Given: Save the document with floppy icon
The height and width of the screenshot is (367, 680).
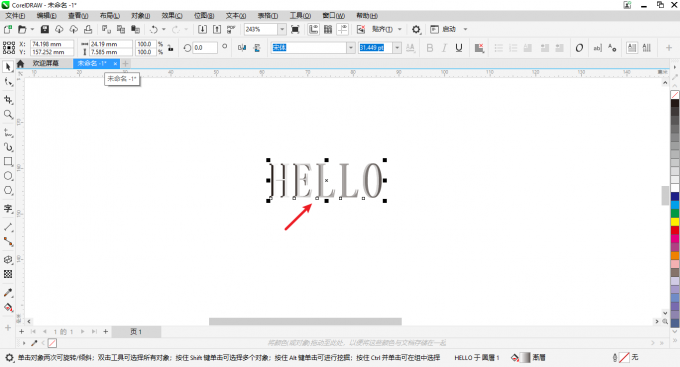Looking at the screenshot, I should (x=44, y=29).
